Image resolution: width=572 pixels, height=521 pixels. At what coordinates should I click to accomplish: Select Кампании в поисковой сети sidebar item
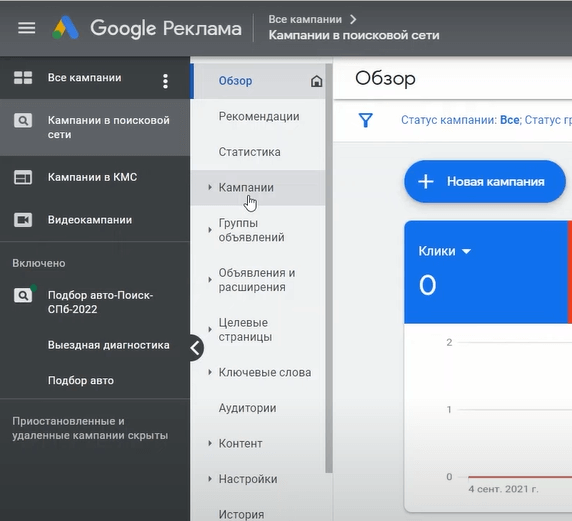point(95,127)
